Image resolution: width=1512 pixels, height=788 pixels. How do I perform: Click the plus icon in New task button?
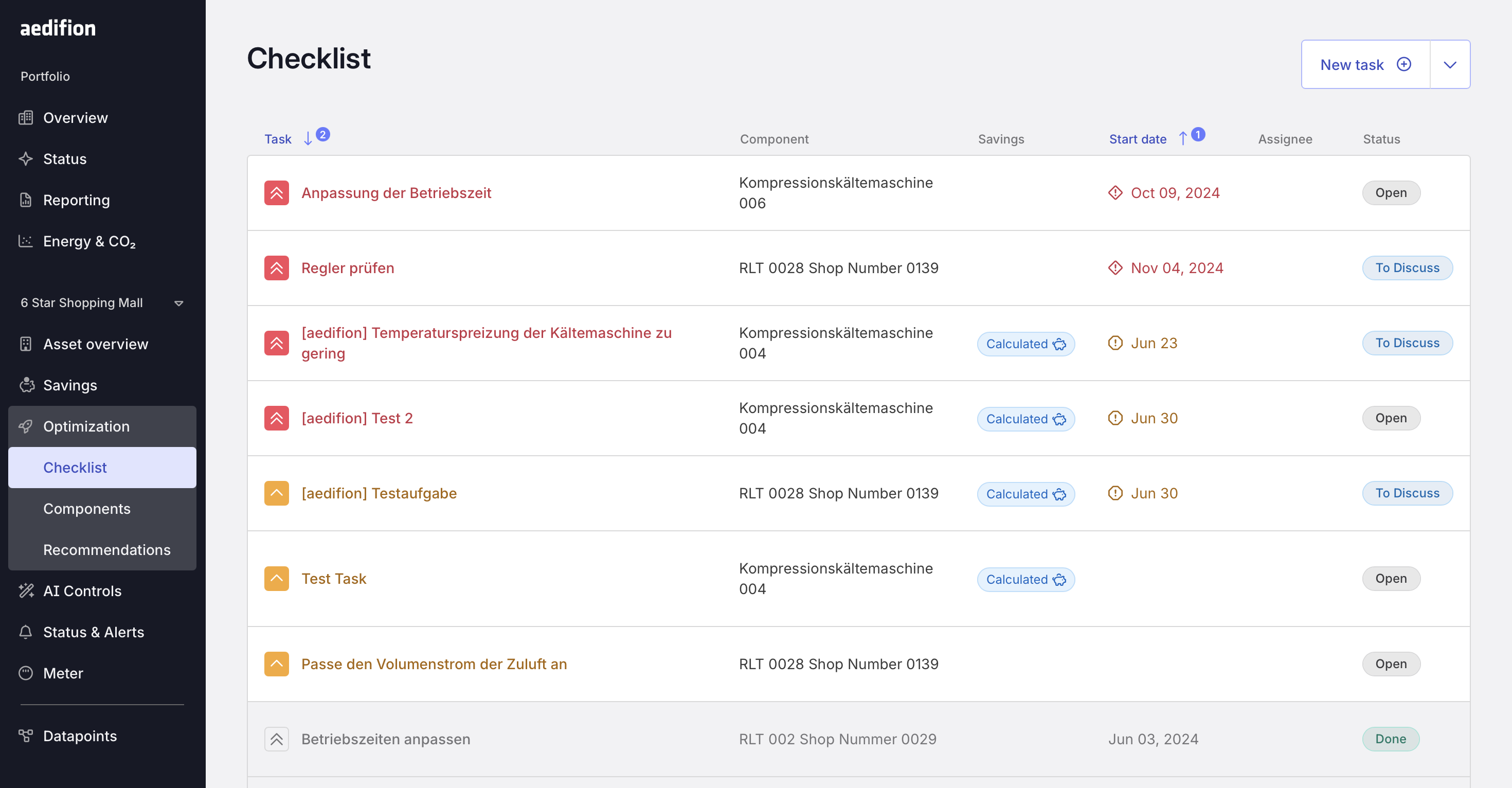click(1403, 65)
